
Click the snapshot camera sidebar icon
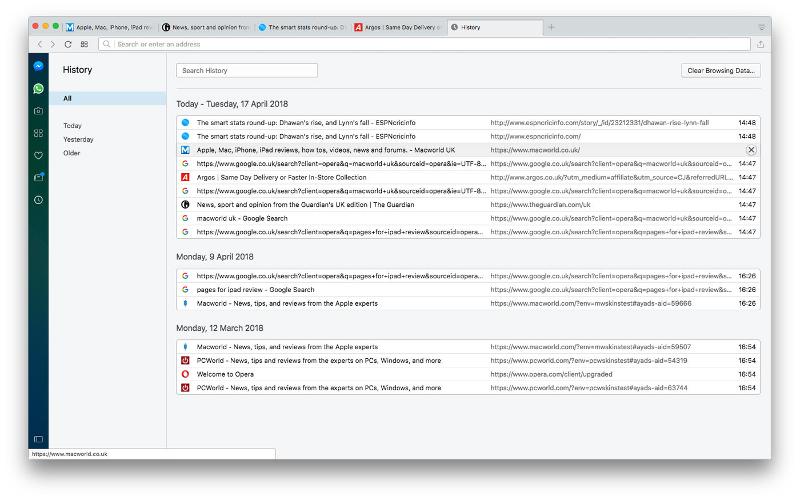coord(38,111)
